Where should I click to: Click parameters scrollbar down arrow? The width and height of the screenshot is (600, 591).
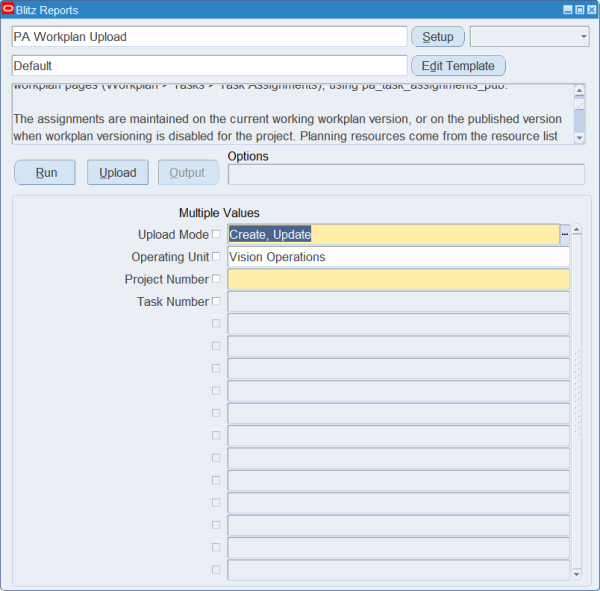click(x=577, y=574)
